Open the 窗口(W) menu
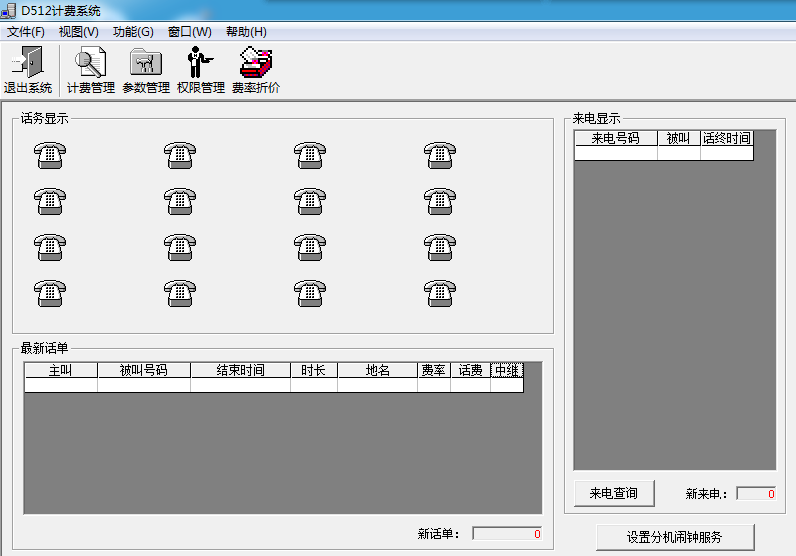 click(x=189, y=32)
